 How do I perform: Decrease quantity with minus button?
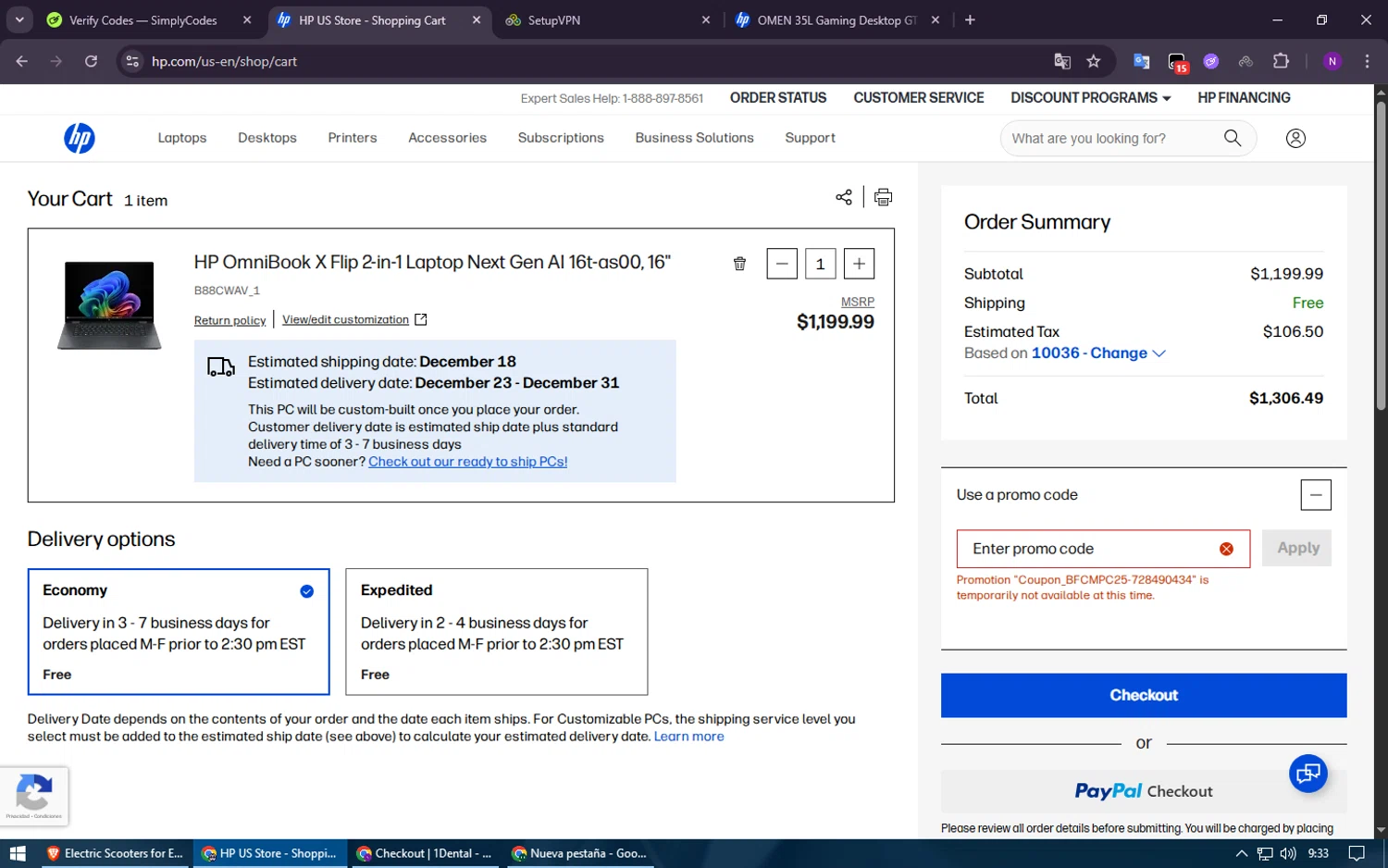pyautogui.click(x=782, y=264)
